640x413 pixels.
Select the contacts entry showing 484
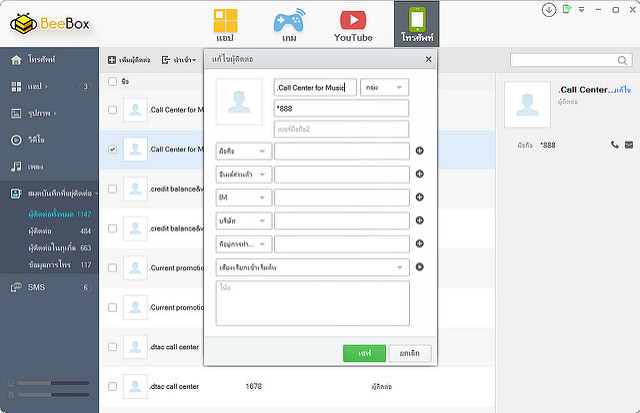coord(60,231)
